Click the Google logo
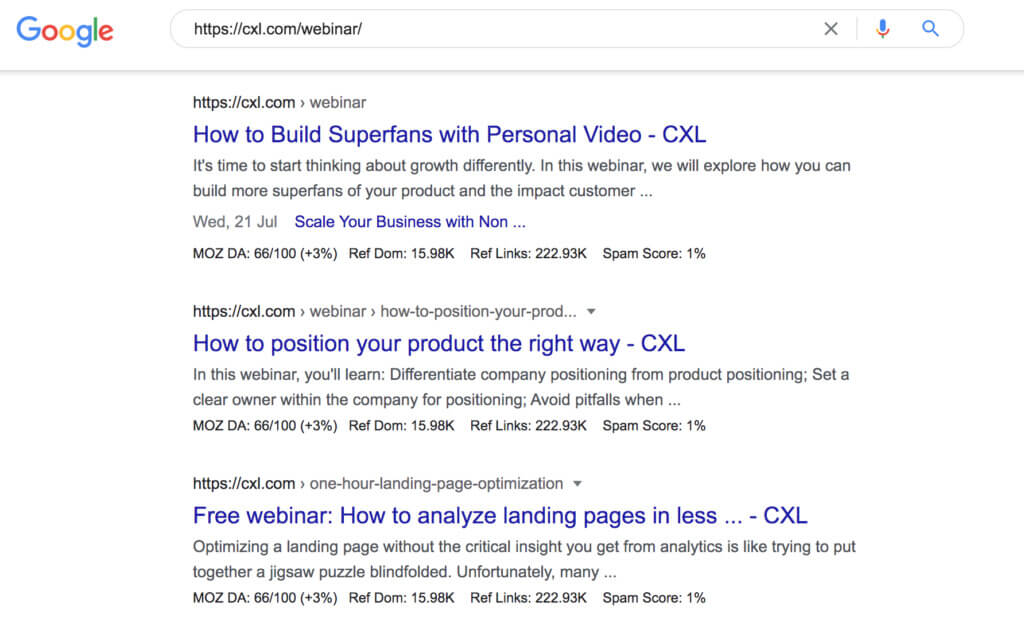 click(63, 31)
